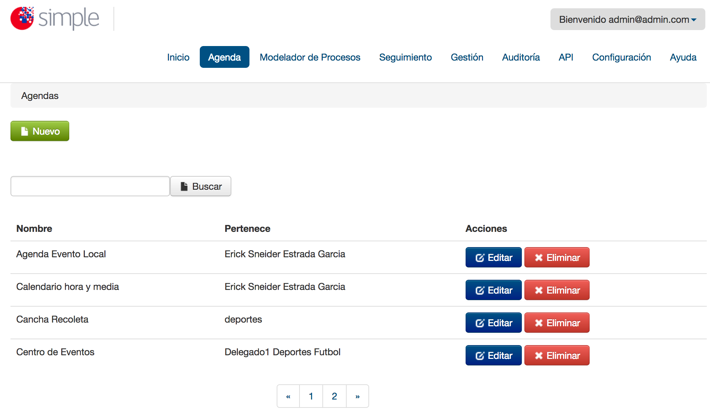Edit Calendario hora y media agenda
The width and height of the screenshot is (710, 418).
[494, 290]
